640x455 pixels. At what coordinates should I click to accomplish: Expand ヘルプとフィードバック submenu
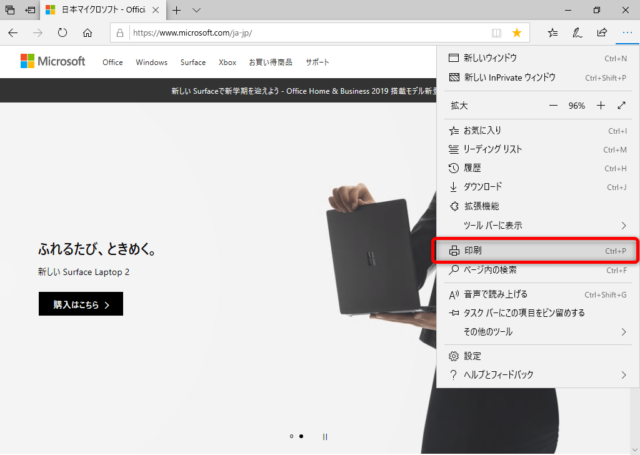538,375
